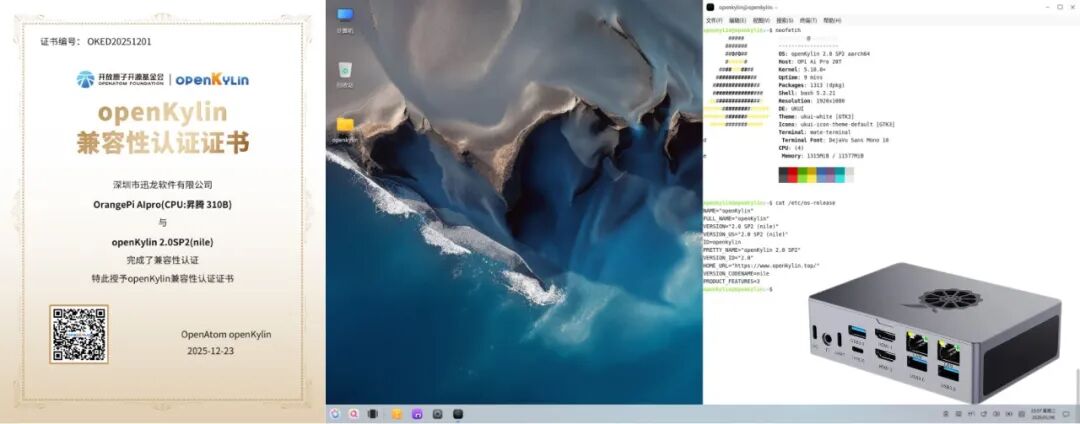
Task: Open the 视图(V) menu in the terminal
Action: point(761,20)
